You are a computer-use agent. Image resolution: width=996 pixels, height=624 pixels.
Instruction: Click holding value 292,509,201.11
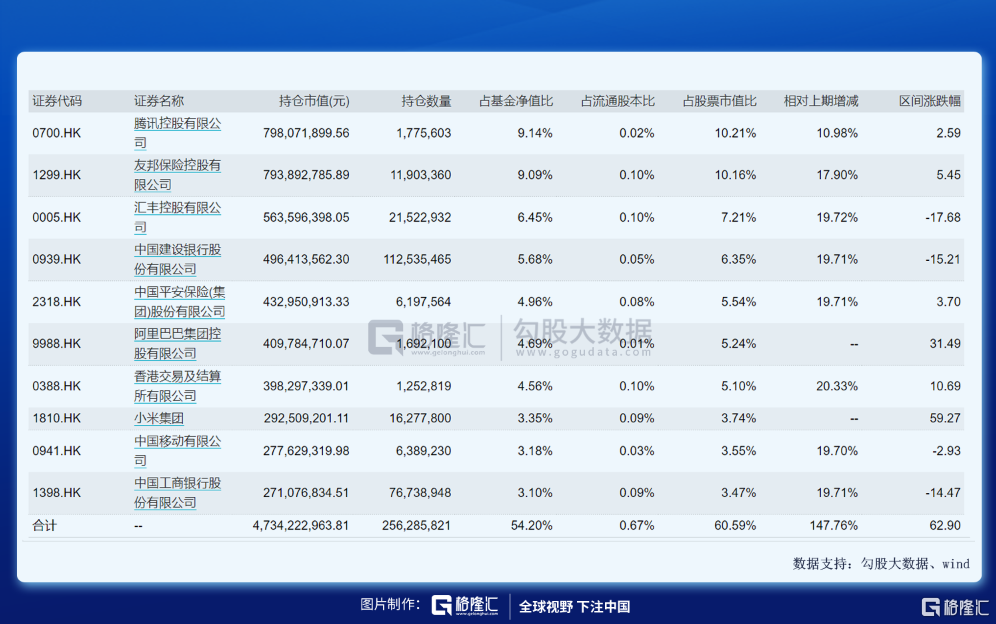pyautogui.click(x=306, y=418)
